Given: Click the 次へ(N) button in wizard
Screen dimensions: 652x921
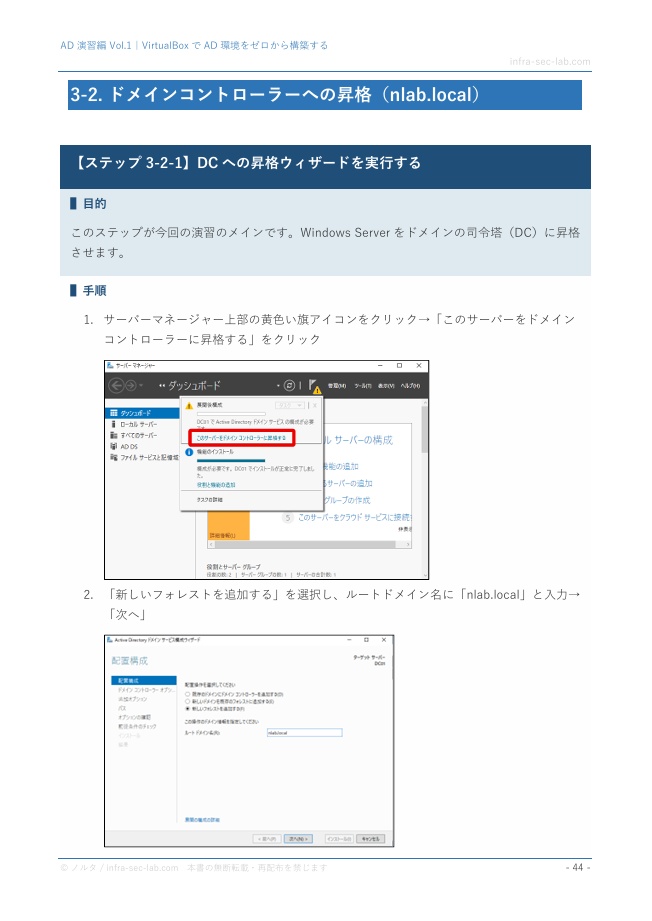Looking at the screenshot, I should 298,839.
